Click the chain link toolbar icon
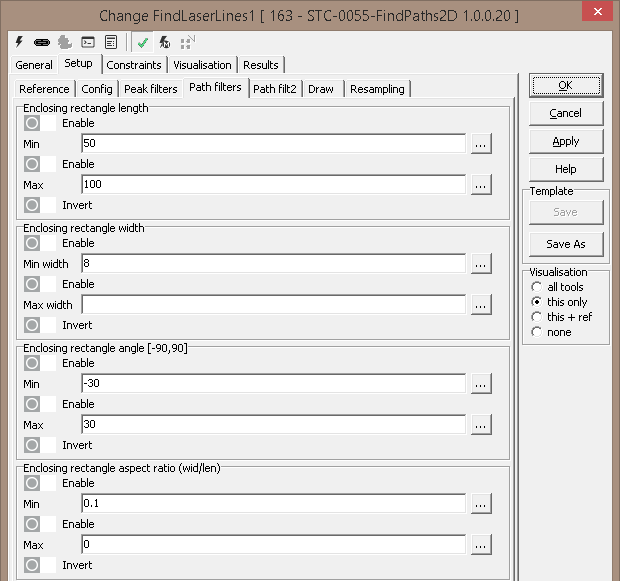The width and height of the screenshot is (620, 581). tap(42, 43)
